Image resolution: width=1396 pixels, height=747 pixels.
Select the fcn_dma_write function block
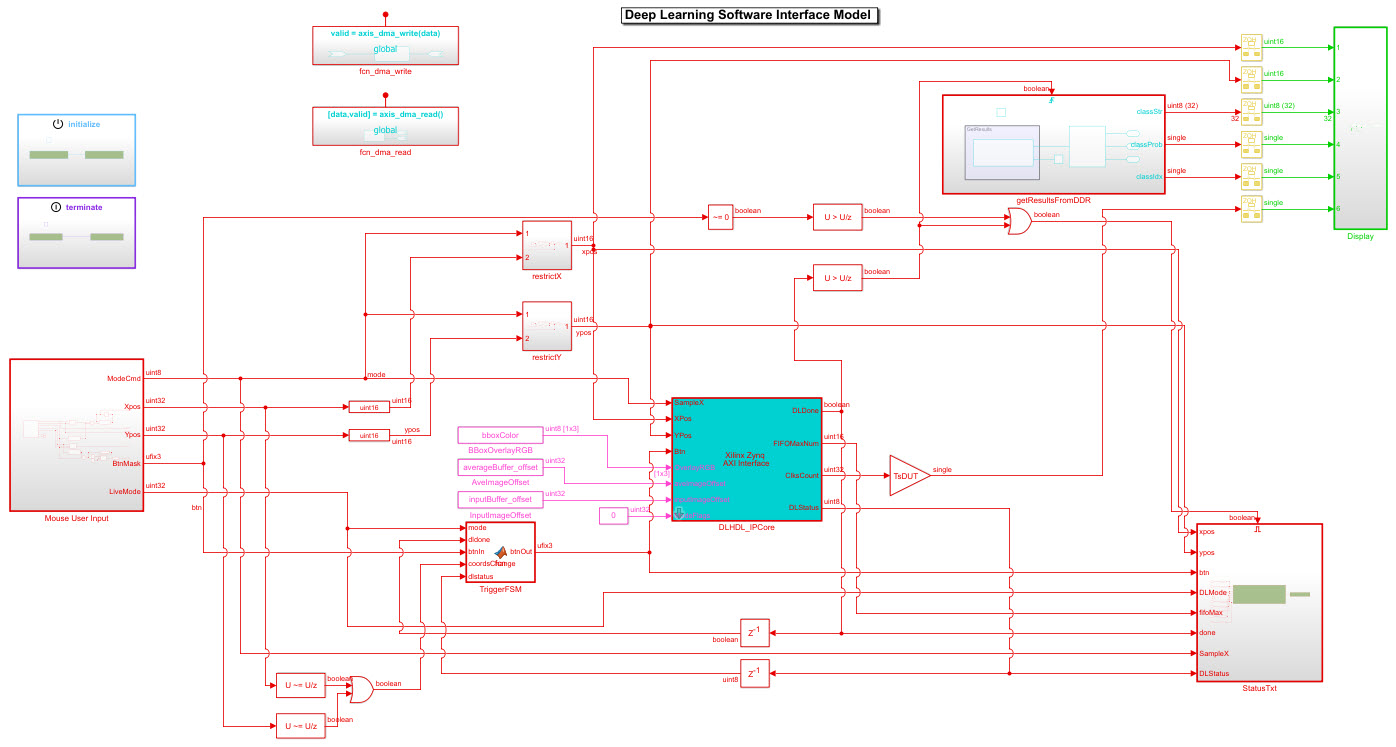click(x=385, y=46)
